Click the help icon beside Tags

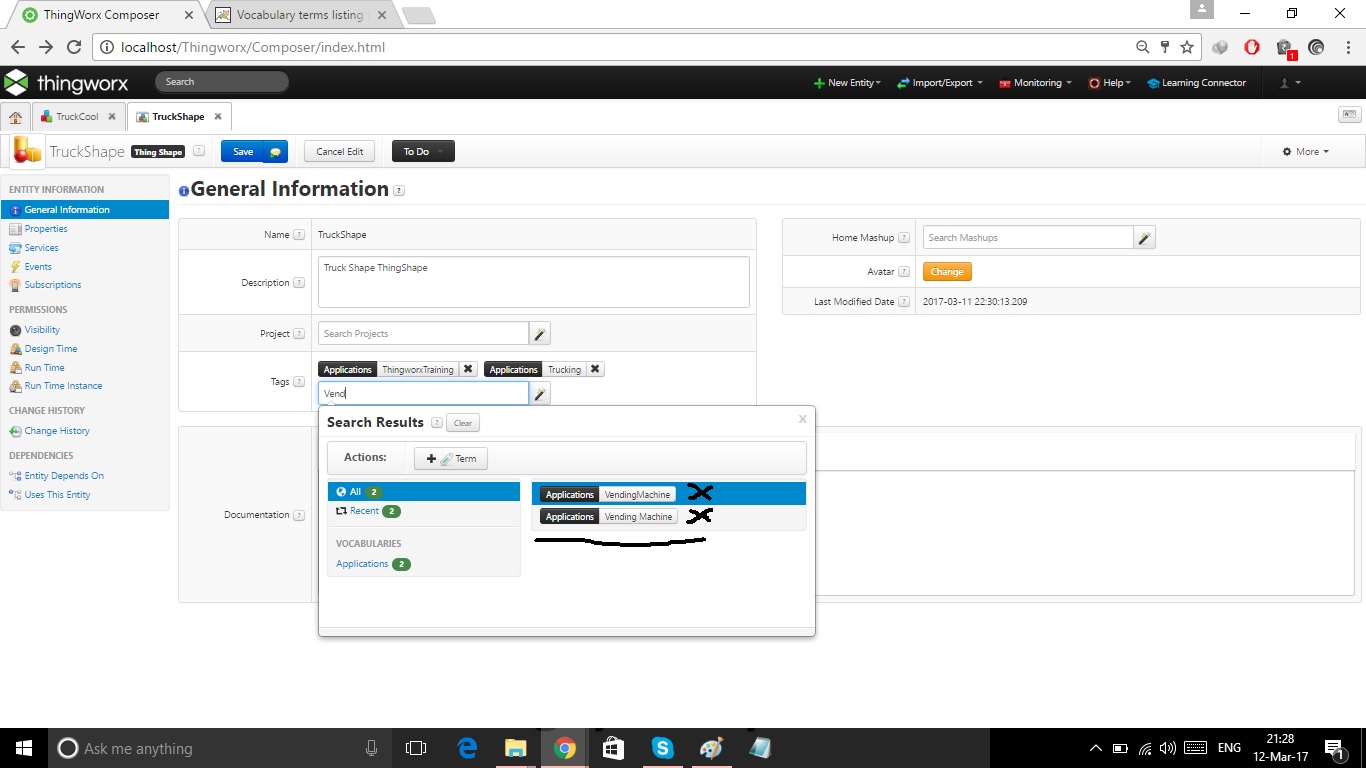299,382
